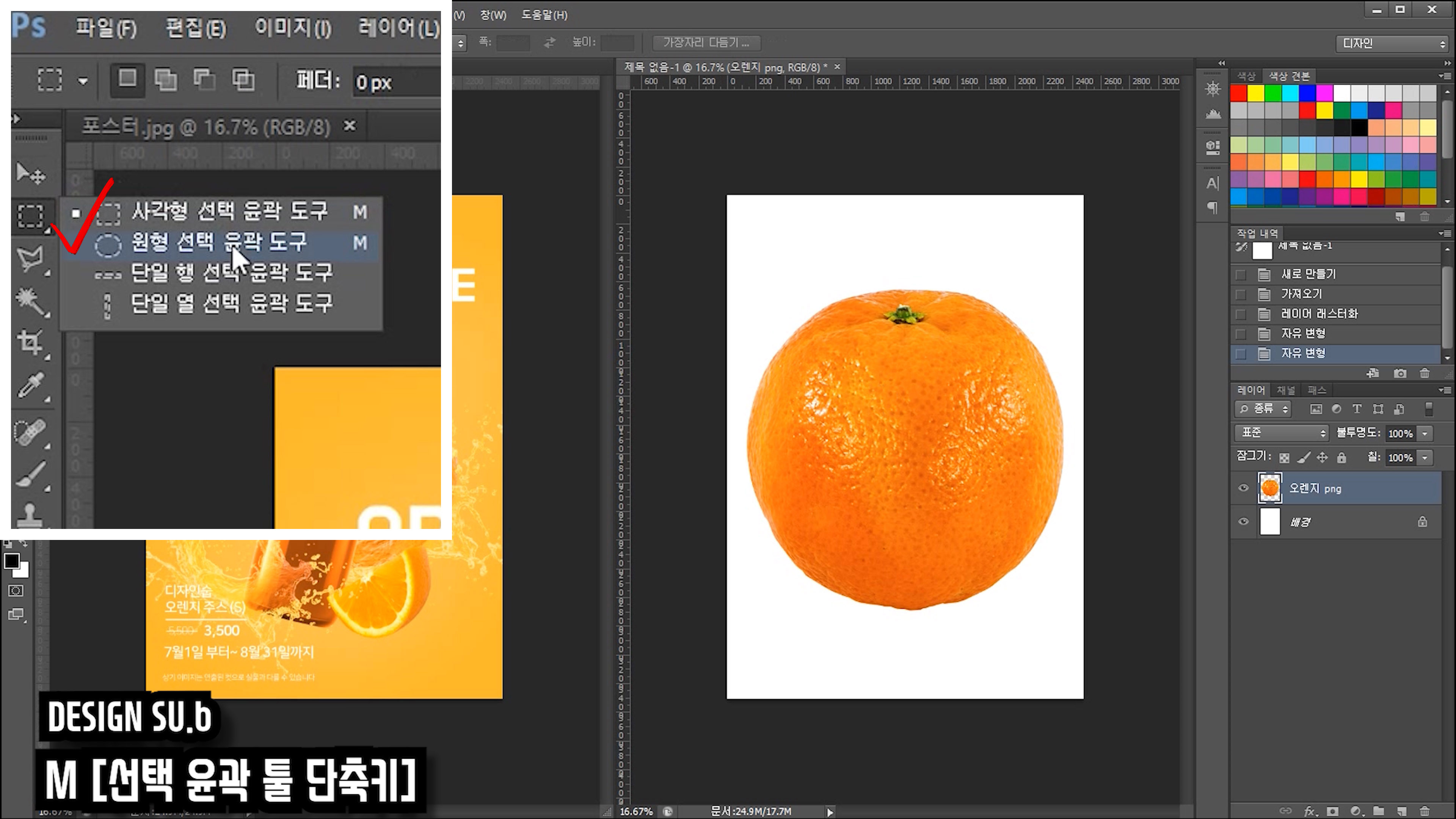Pick the red swatch in top-left corner
Screen dimensions: 1456x819
1238,93
